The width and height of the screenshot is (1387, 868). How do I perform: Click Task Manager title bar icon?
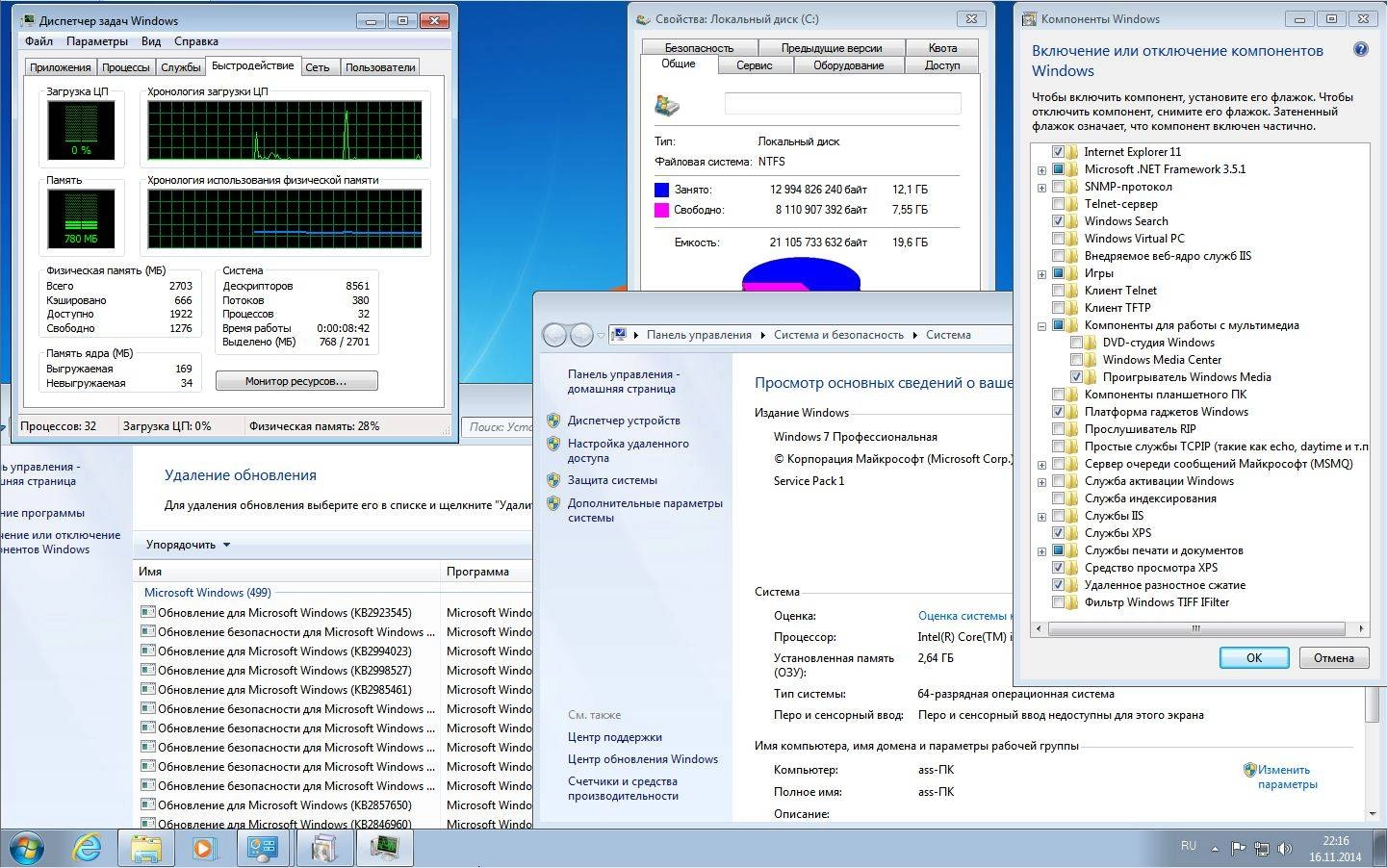coord(28,20)
